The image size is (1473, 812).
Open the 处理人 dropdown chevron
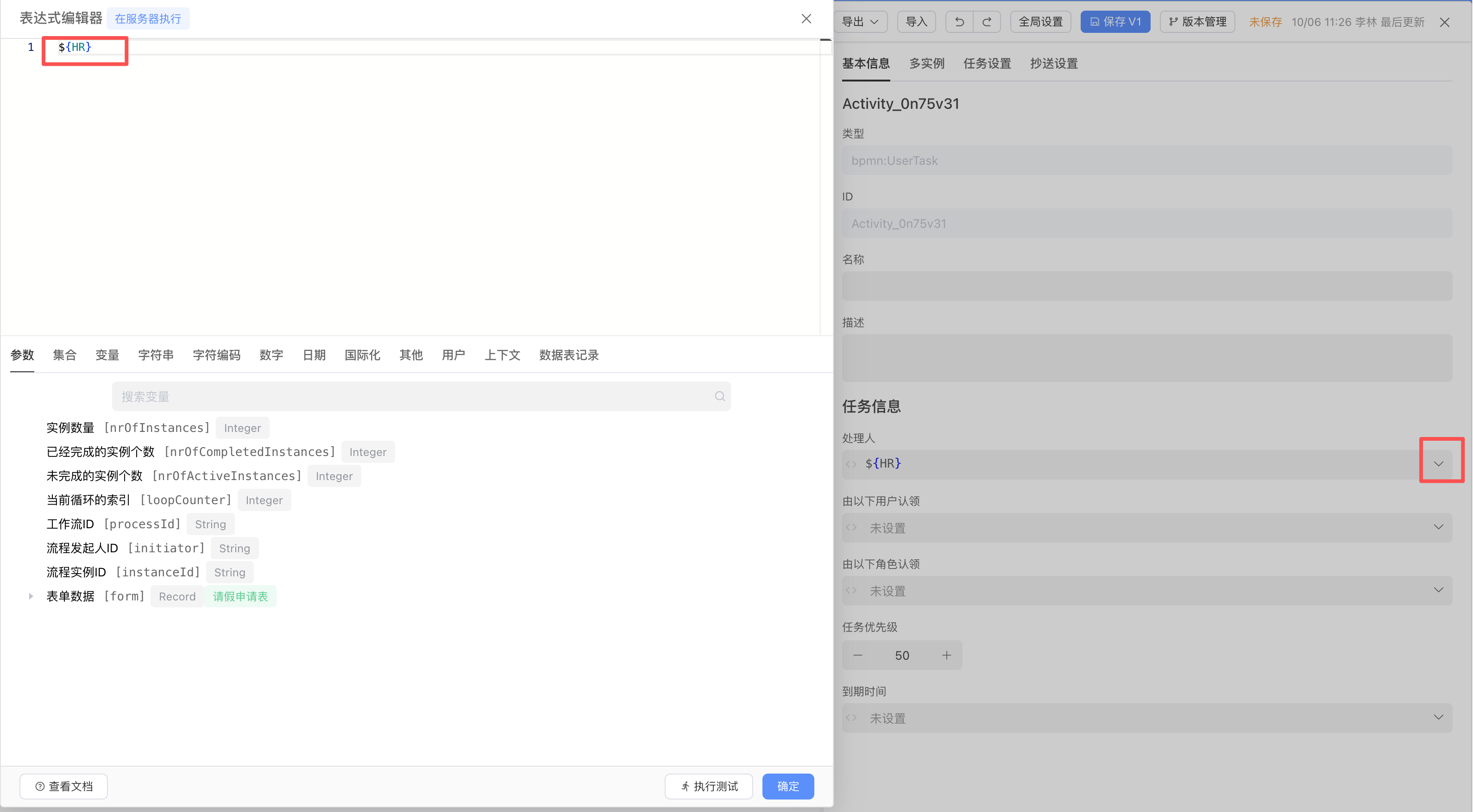pyautogui.click(x=1439, y=463)
